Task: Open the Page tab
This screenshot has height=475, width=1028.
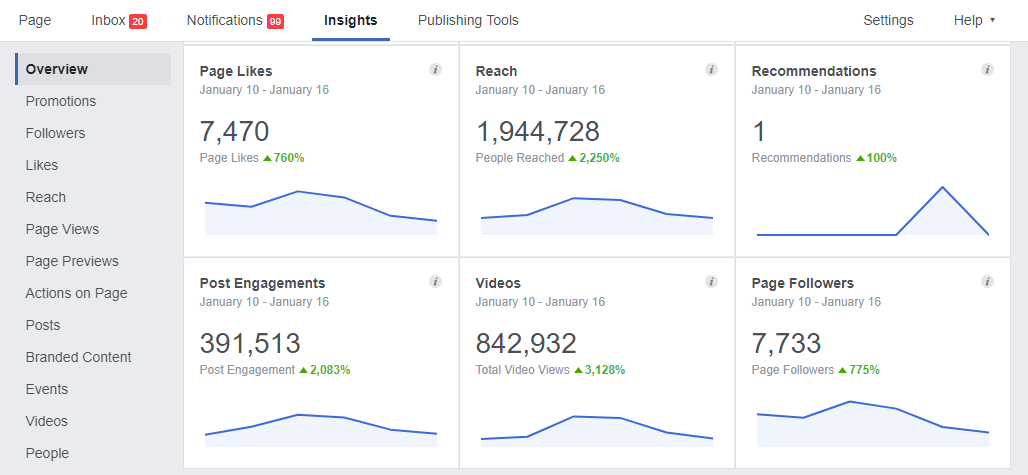Action: (x=35, y=20)
